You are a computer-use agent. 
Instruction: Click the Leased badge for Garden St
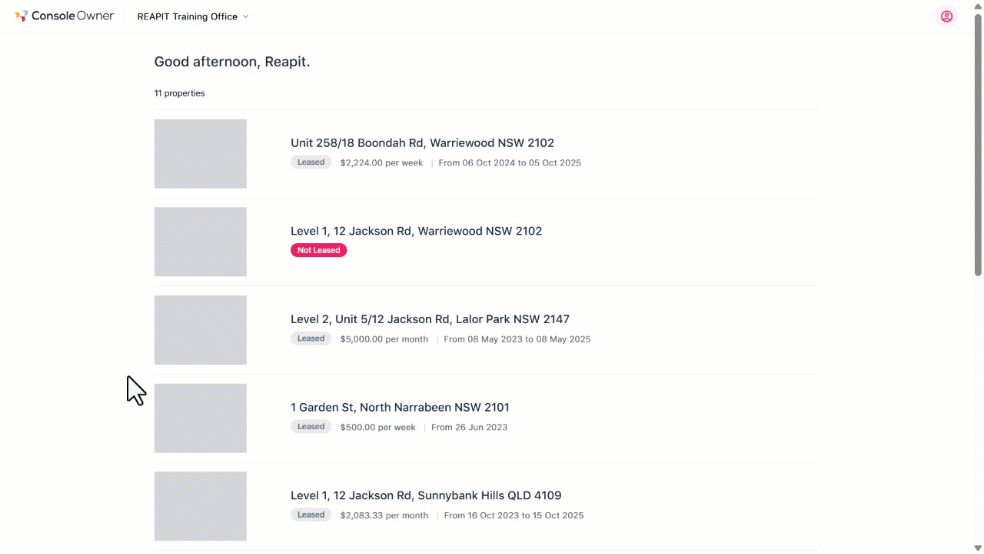click(x=311, y=427)
